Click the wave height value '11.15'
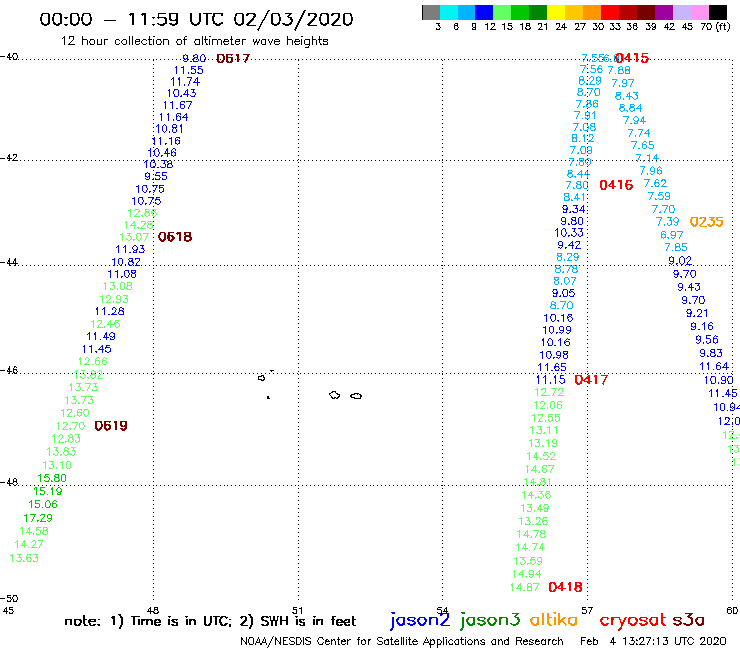This screenshot has width=740, height=650. pos(550,380)
